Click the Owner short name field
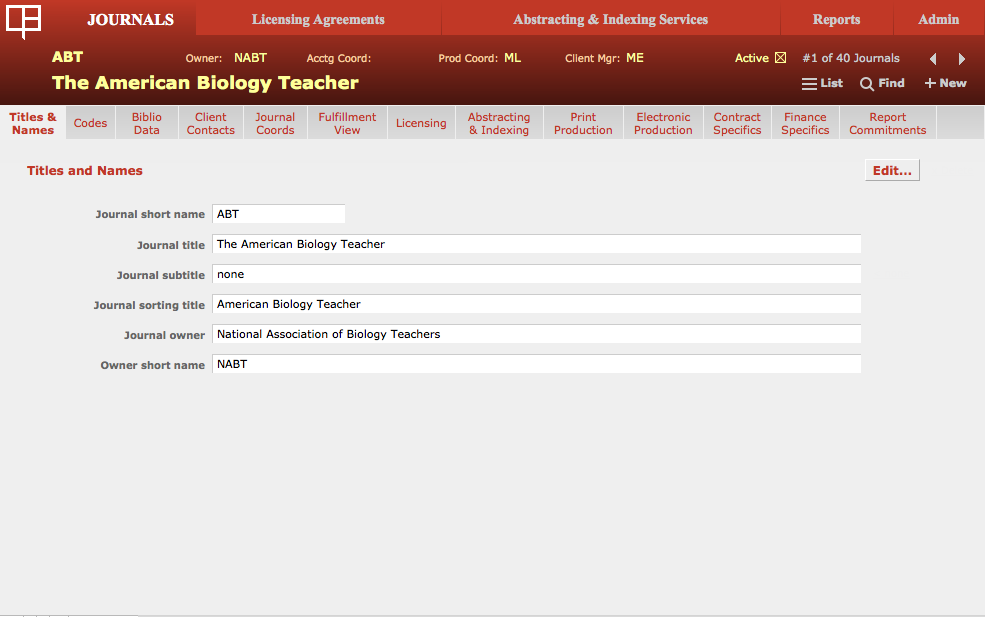Viewport: 985px width, 617px height. click(x=536, y=364)
